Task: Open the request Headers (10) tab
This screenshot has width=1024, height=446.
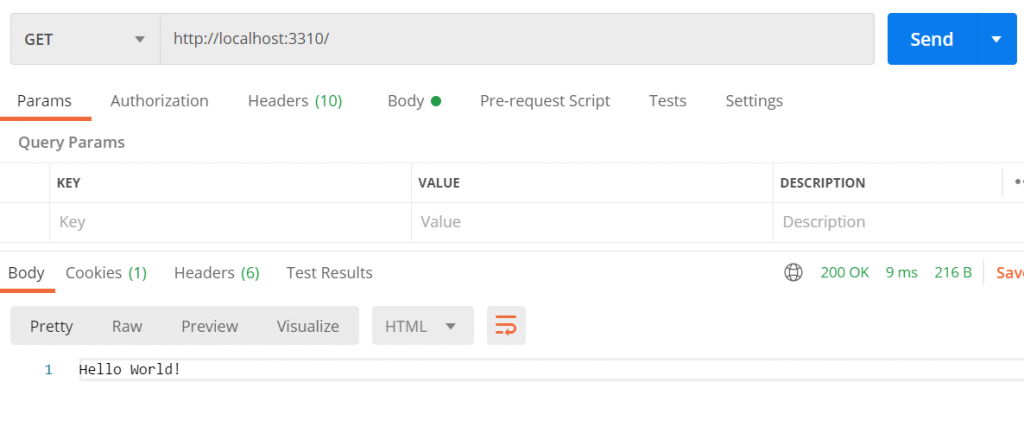Action: pos(294,101)
